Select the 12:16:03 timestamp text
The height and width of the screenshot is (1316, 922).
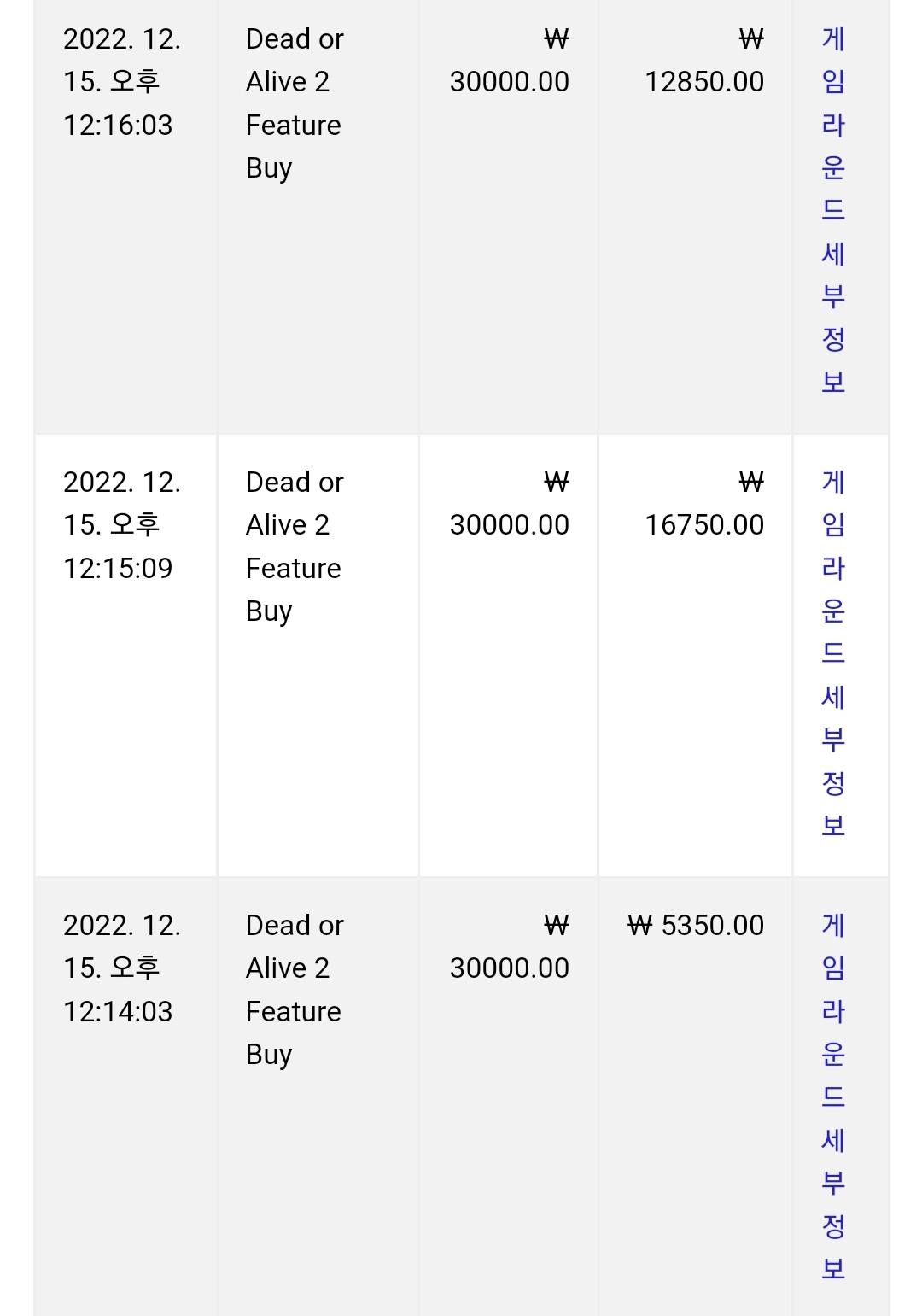[x=118, y=126]
